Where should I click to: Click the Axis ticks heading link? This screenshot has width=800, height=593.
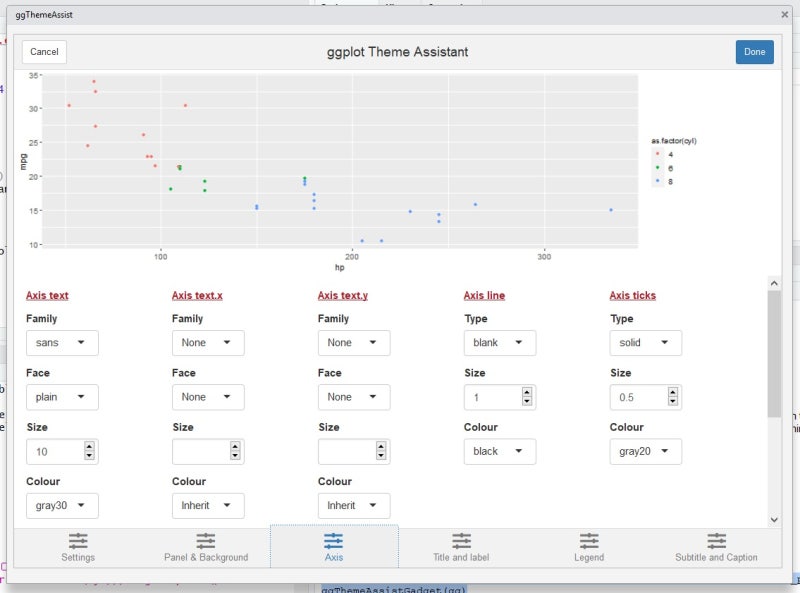[x=633, y=295]
